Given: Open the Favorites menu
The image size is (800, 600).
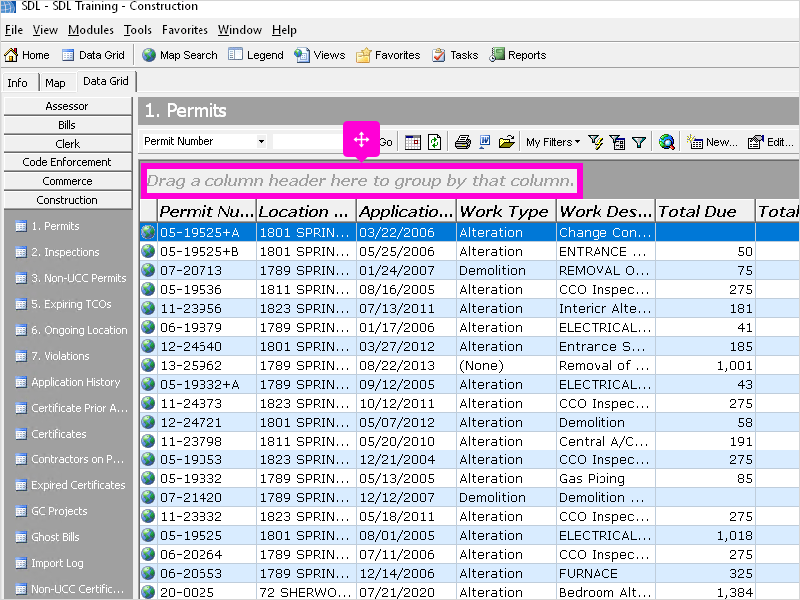Looking at the screenshot, I should [x=185, y=30].
